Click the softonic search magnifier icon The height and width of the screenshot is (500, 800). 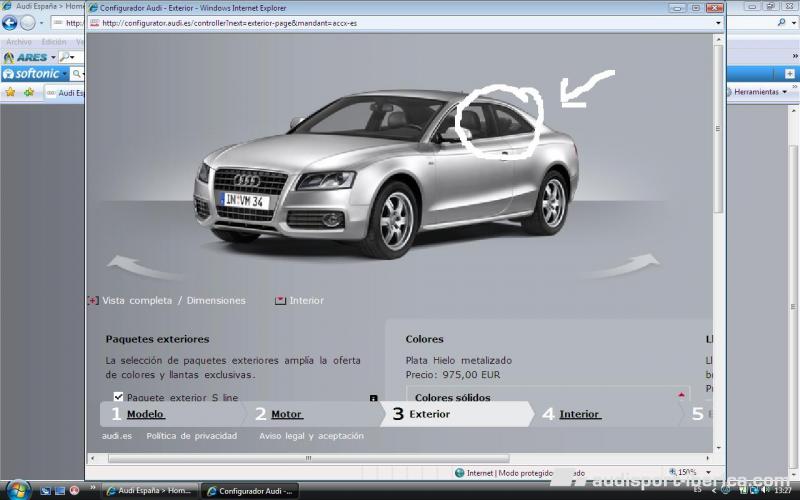tap(76, 74)
